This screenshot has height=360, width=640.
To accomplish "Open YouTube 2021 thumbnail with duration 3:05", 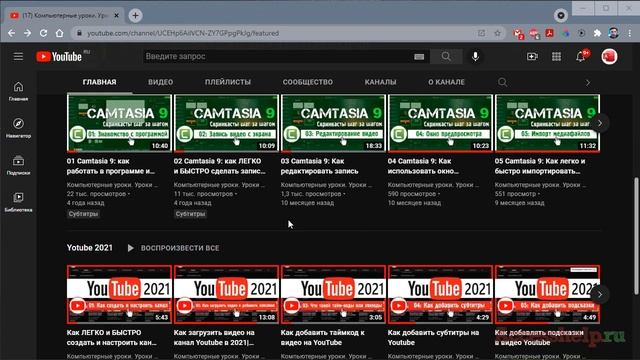I will click(333, 294).
